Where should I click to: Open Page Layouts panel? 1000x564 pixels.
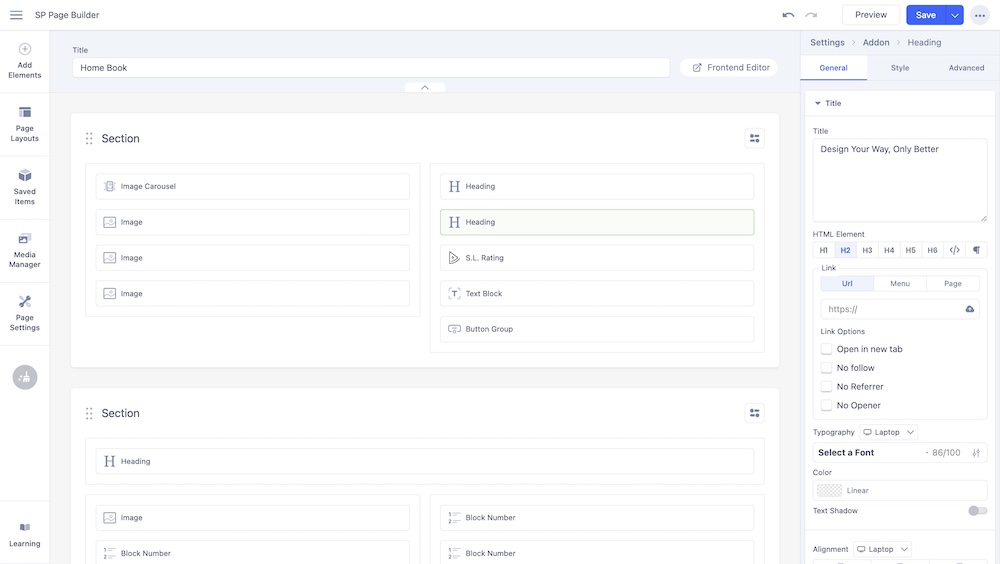[25, 124]
